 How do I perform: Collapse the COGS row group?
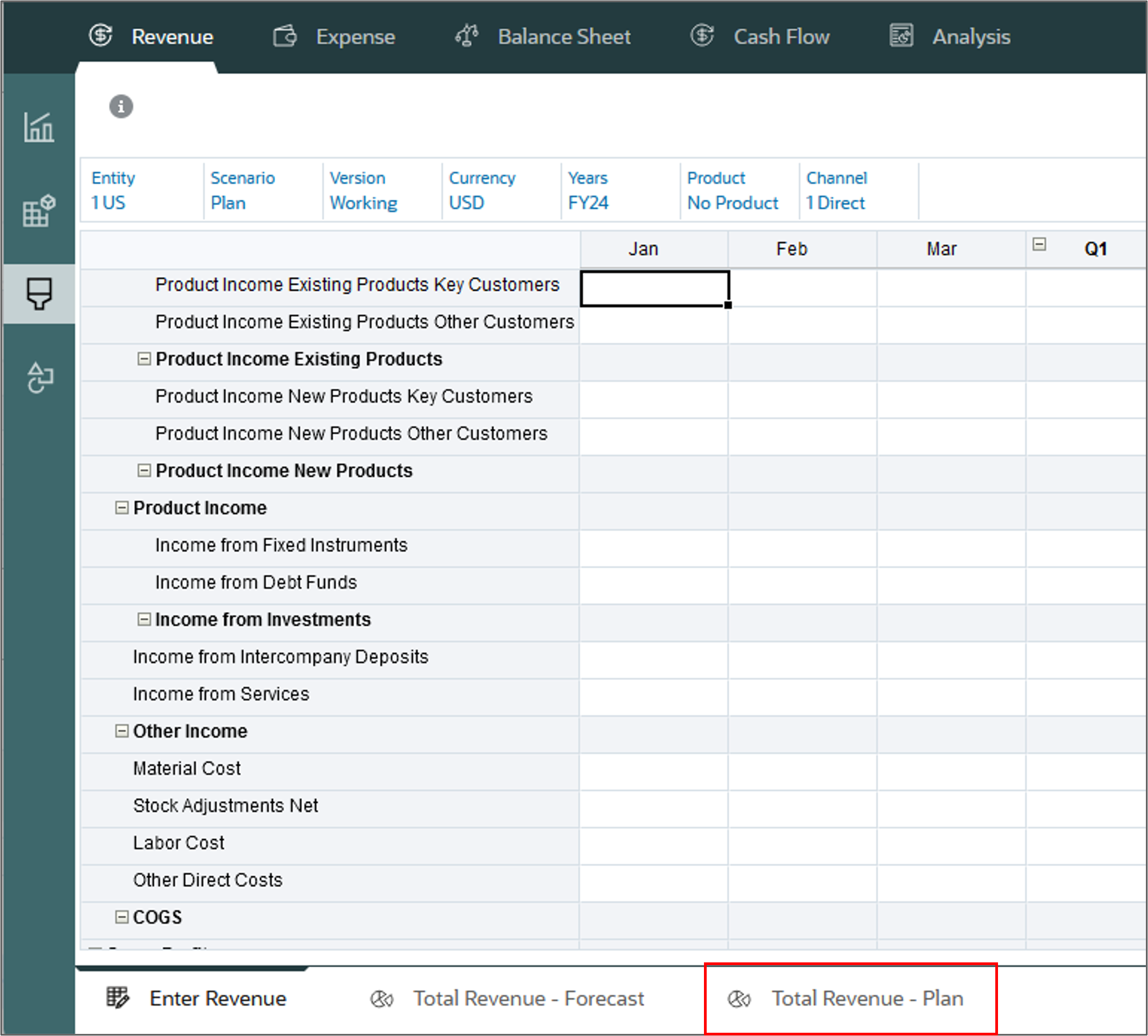click(121, 917)
